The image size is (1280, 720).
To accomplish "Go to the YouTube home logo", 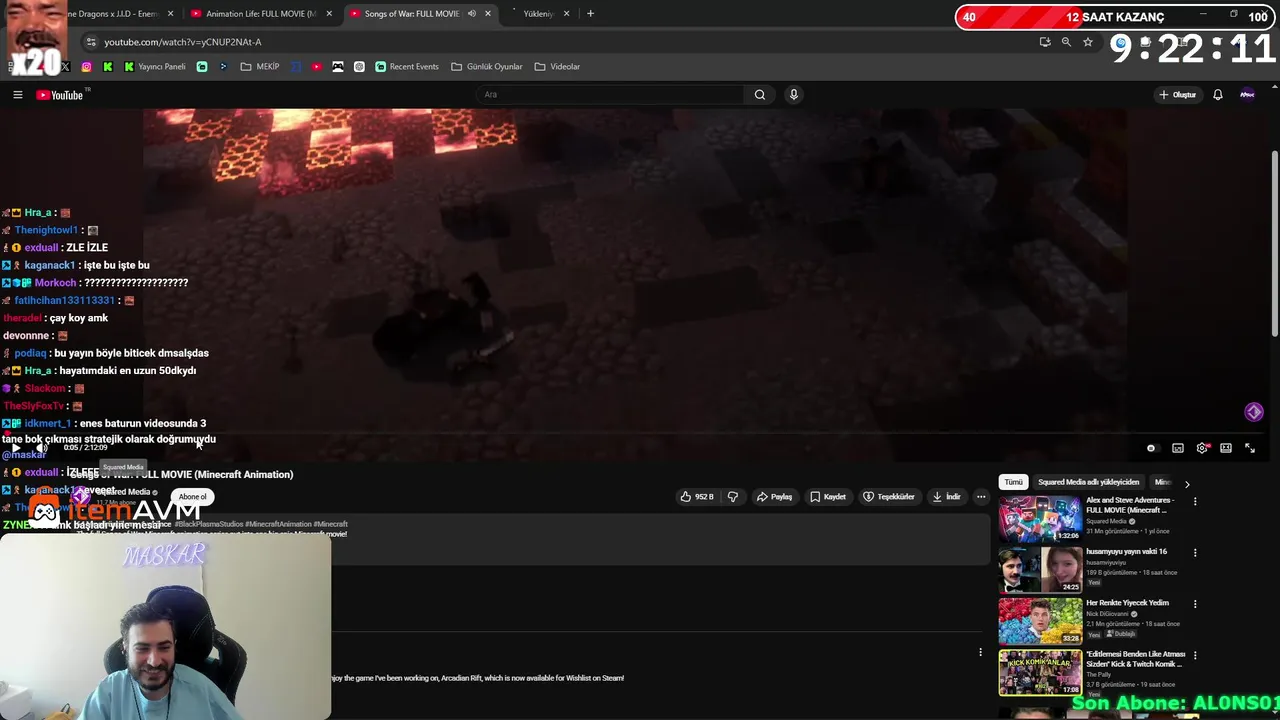I will pos(60,95).
